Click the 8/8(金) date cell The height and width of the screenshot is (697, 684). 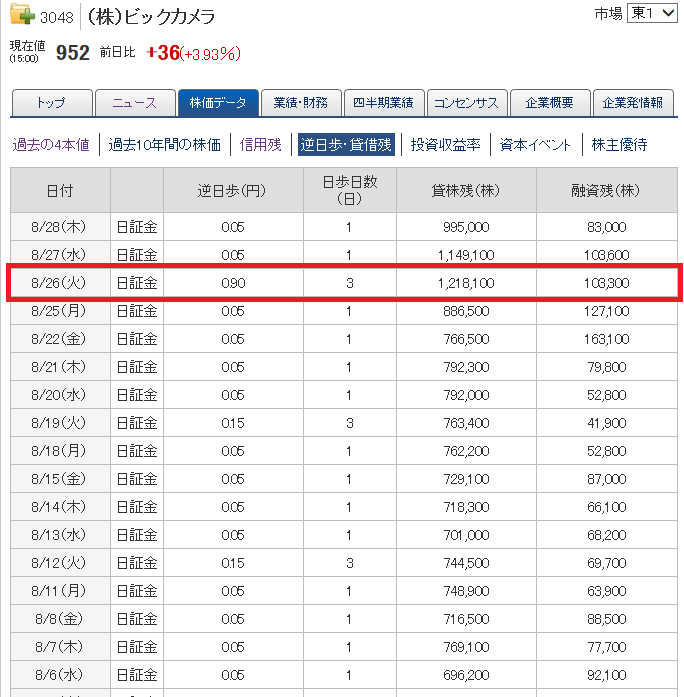point(59,619)
